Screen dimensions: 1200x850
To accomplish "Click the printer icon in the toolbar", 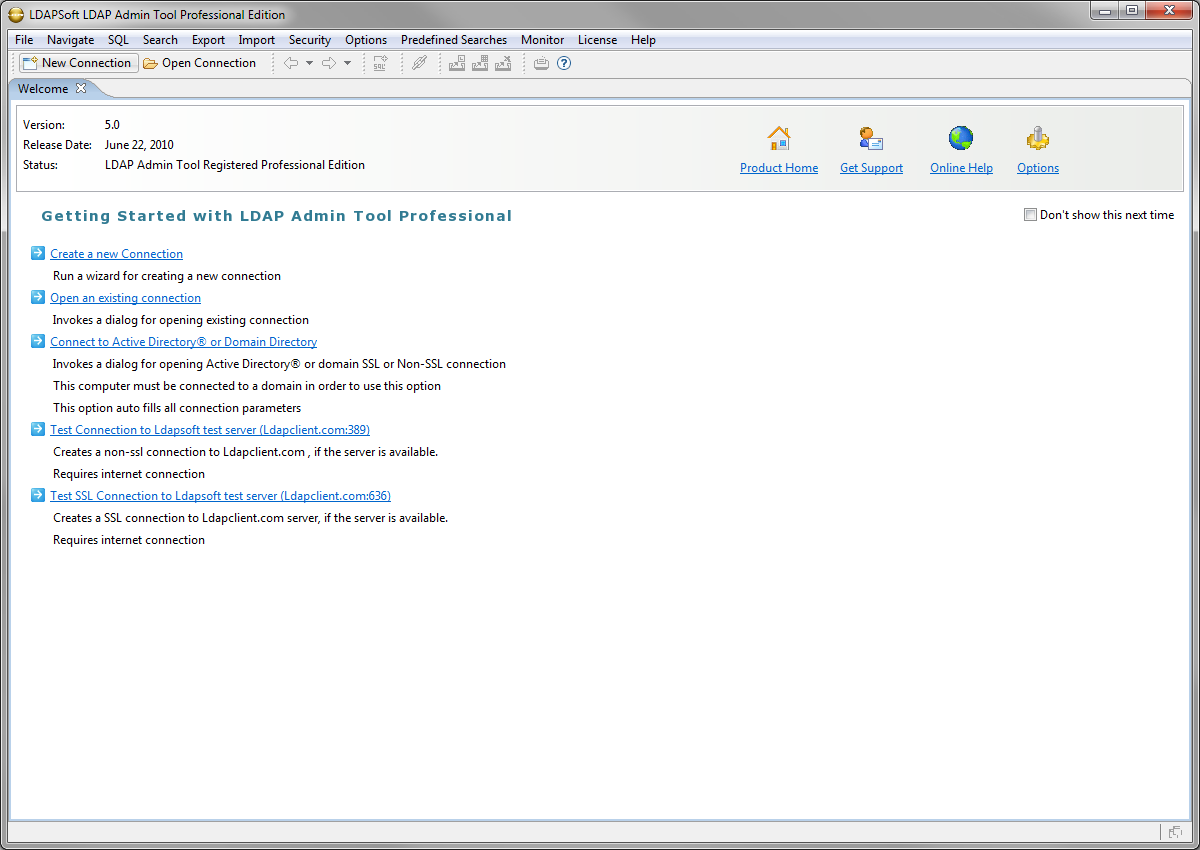I will (x=541, y=63).
